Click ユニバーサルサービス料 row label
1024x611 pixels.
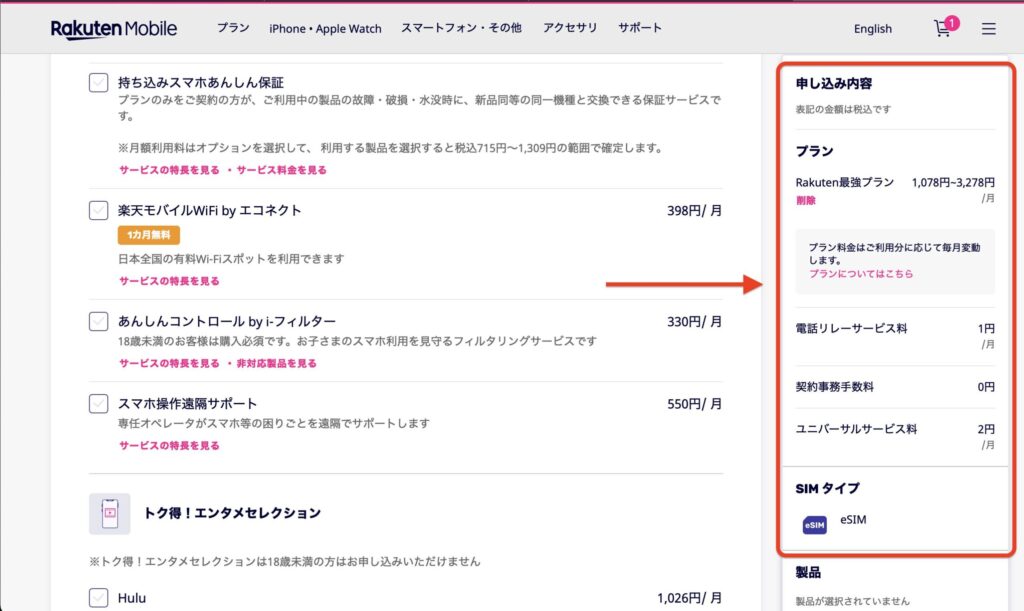pos(856,429)
